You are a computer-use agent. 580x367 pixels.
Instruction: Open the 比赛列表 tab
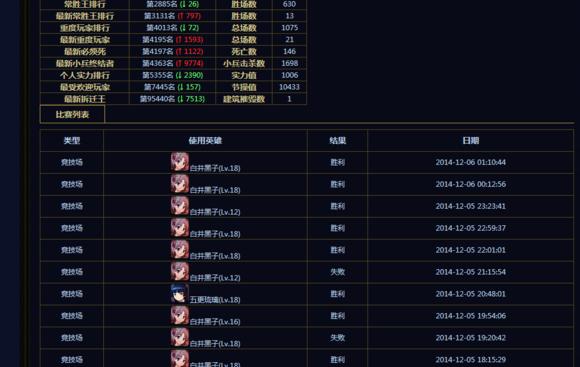coord(72,114)
